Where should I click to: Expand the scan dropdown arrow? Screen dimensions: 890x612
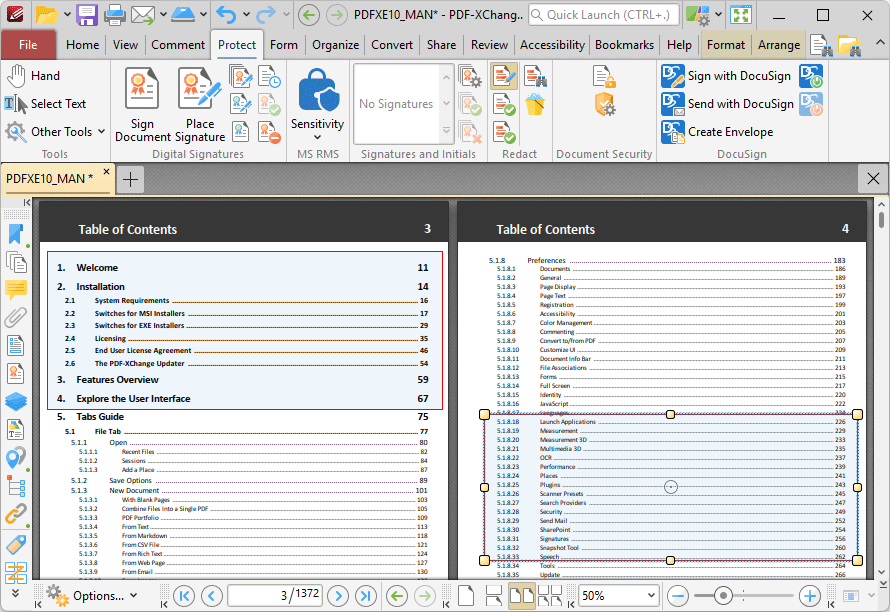(204, 15)
